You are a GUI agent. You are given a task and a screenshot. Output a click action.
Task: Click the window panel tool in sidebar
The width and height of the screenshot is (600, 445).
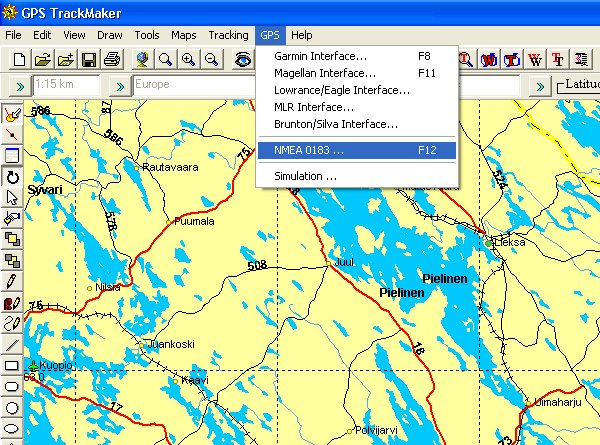pos(12,155)
